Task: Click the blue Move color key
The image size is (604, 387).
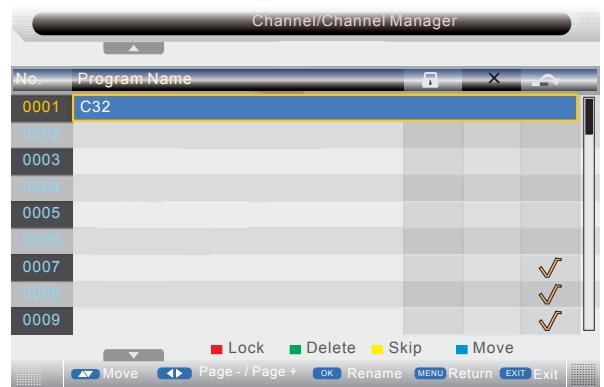Action: pyautogui.click(x=461, y=349)
